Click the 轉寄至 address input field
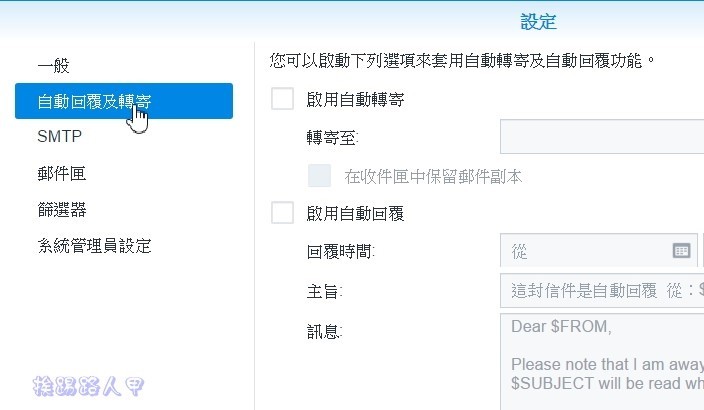The height and width of the screenshot is (410, 704). click(x=602, y=137)
